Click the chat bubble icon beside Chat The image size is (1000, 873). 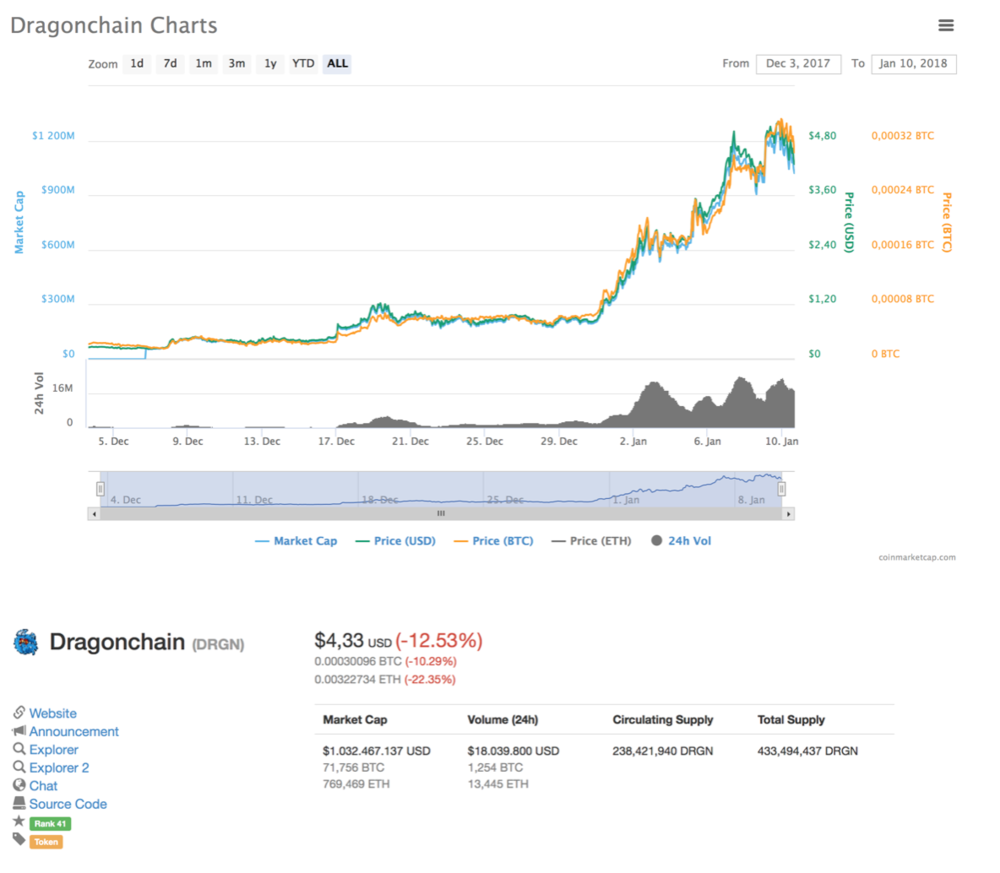(x=19, y=785)
